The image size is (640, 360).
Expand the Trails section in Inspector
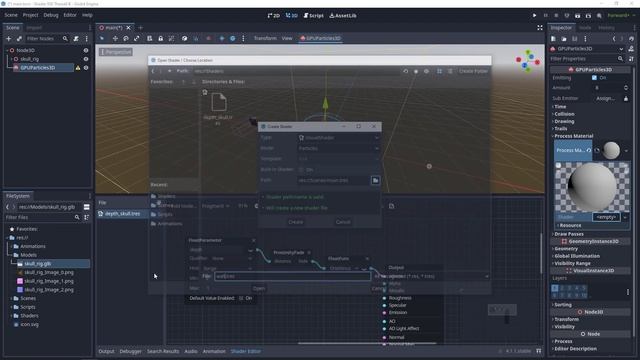[x=560, y=129]
